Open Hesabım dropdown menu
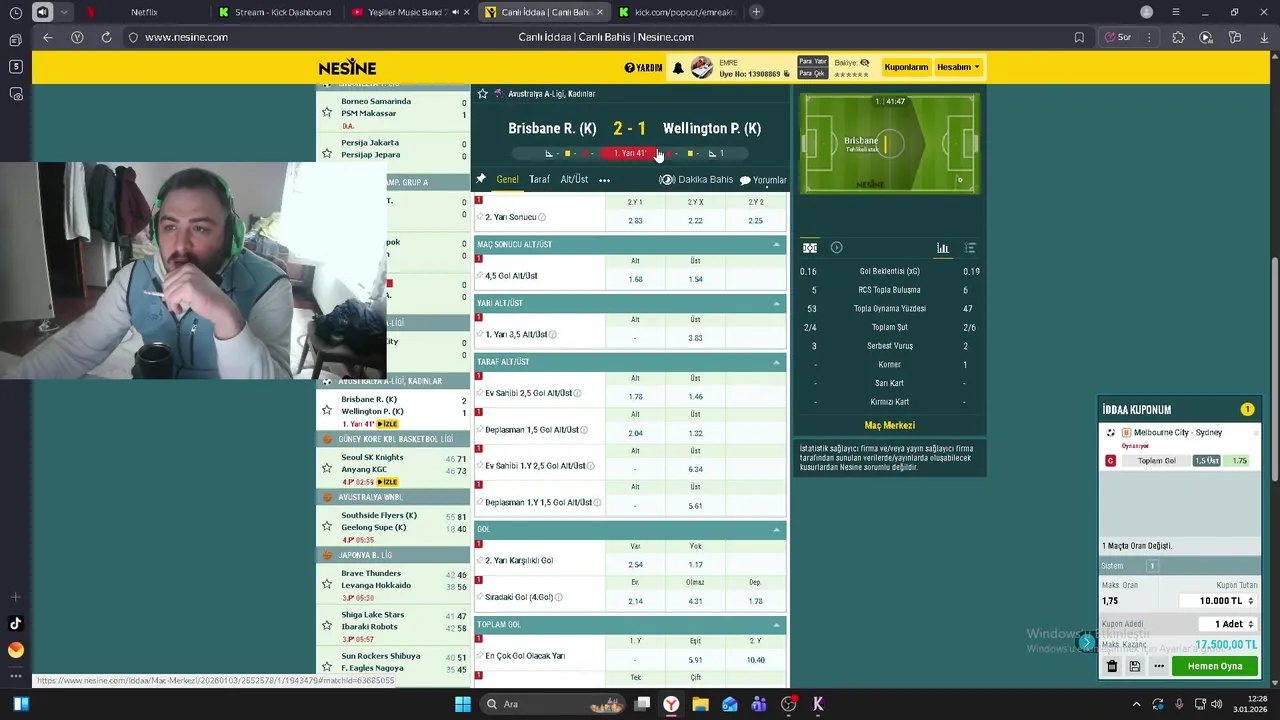Screen dimensions: 1280x720 click(958, 67)
